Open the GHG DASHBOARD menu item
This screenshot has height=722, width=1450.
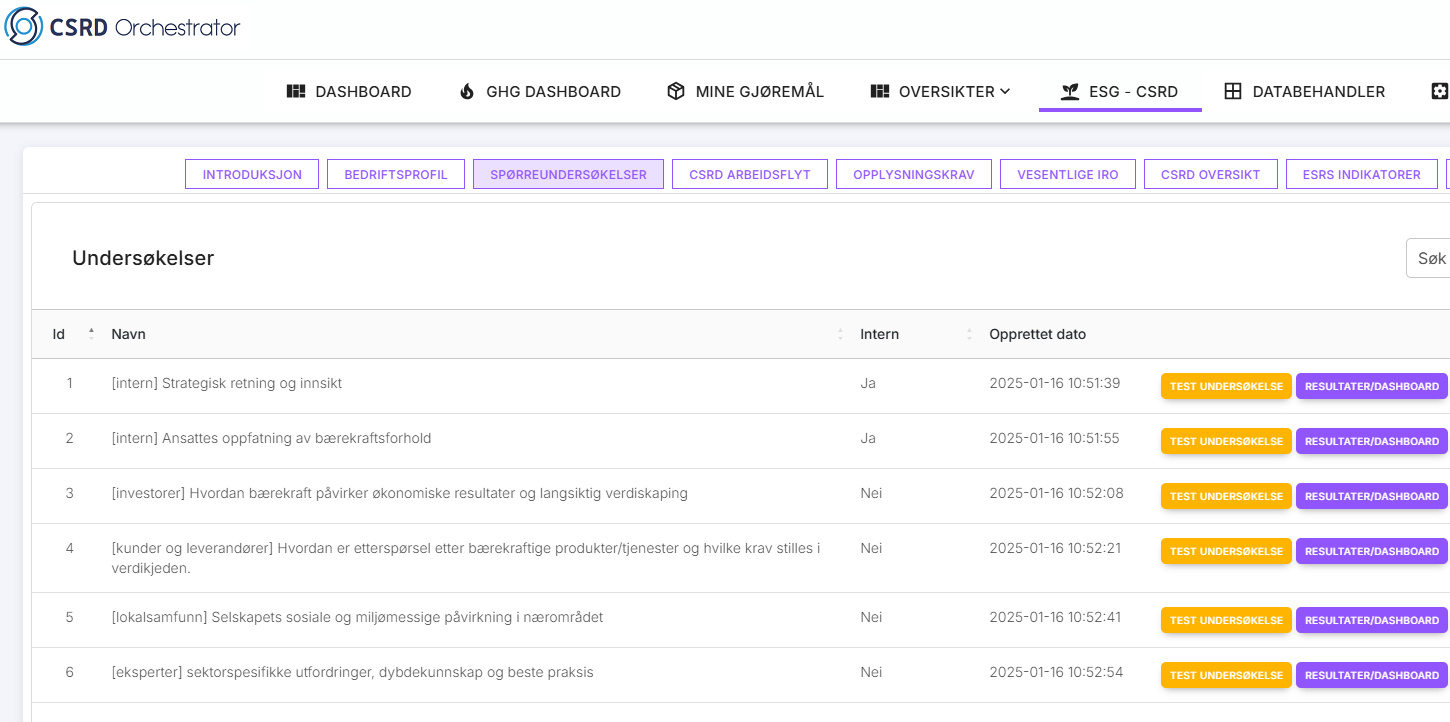coord(540,91)
